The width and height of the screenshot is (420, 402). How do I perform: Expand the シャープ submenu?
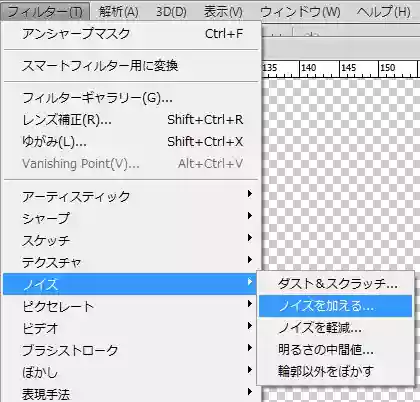click(131, 218)
